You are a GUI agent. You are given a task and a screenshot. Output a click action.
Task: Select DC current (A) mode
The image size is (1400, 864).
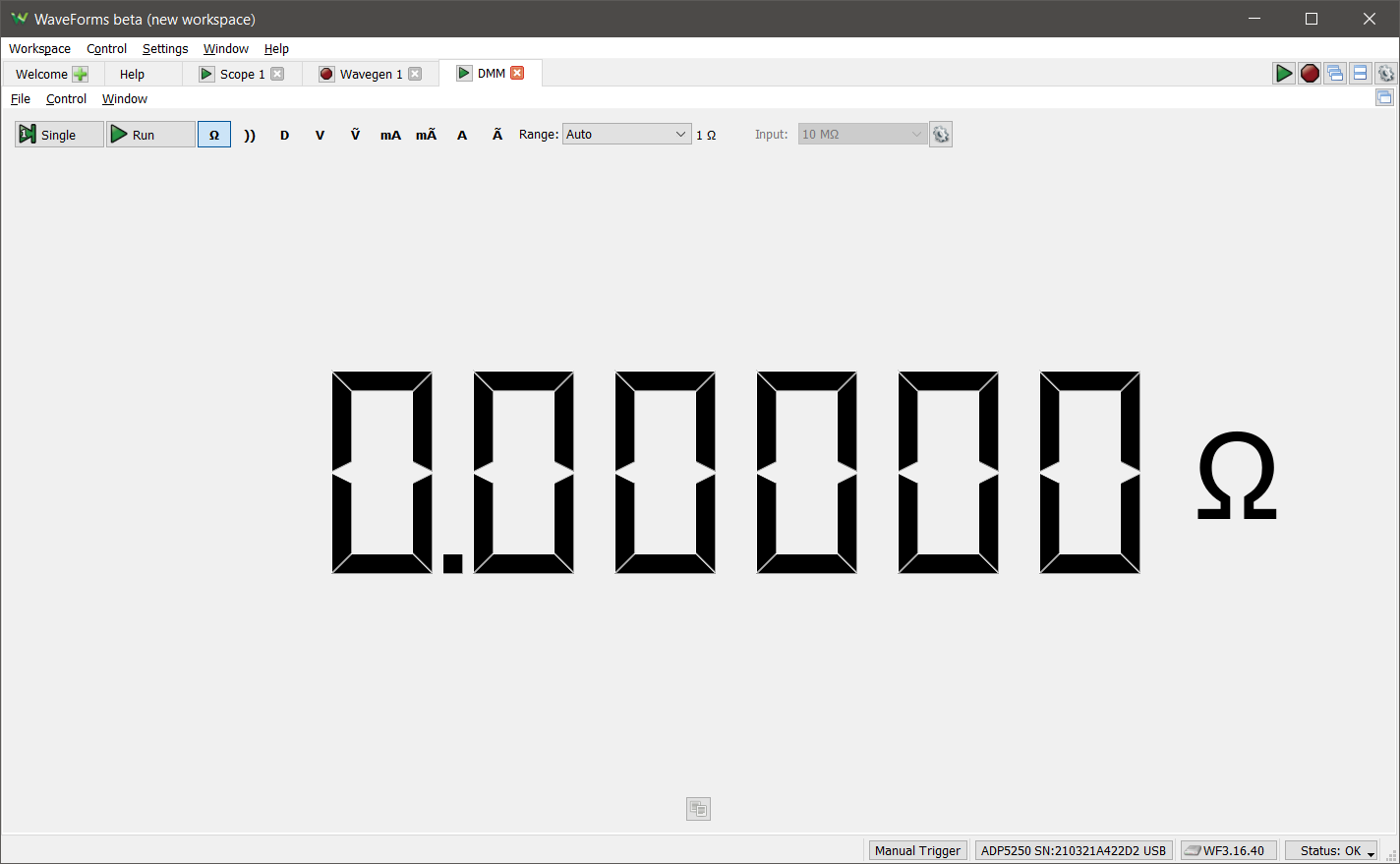point(462,135)
